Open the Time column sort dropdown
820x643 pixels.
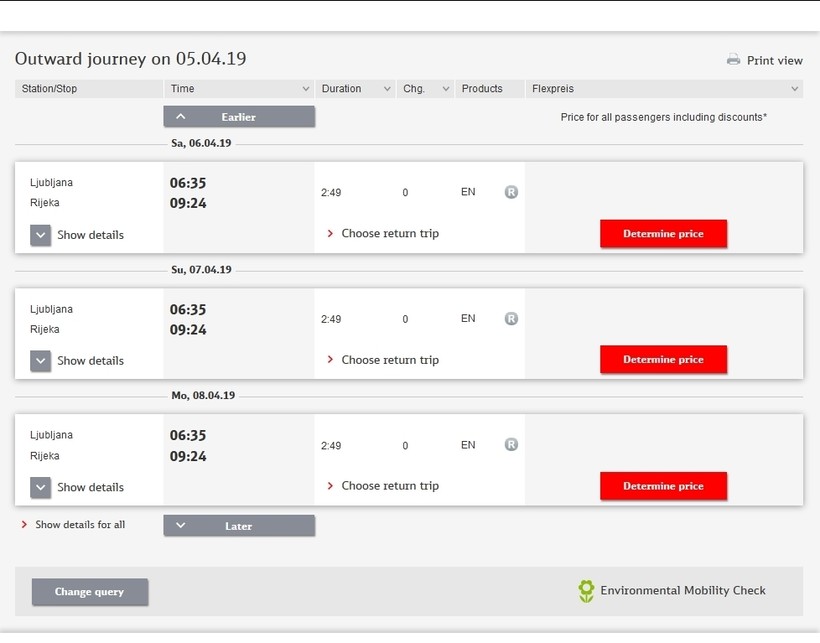pos(305,89)
